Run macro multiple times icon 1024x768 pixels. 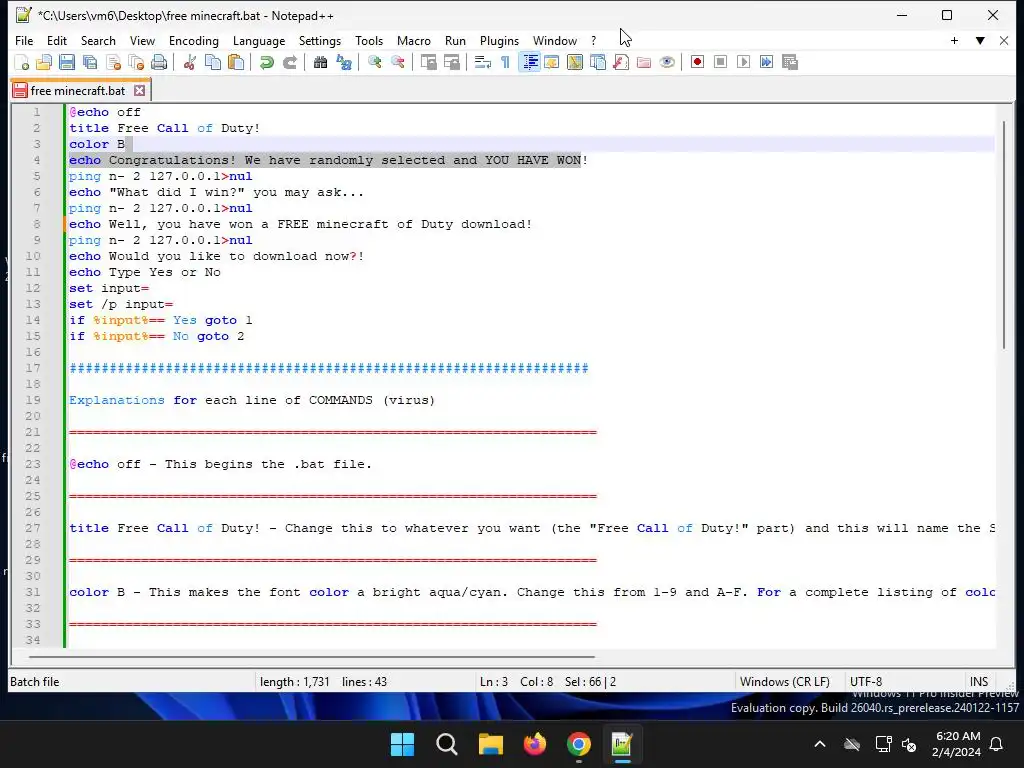766,62
